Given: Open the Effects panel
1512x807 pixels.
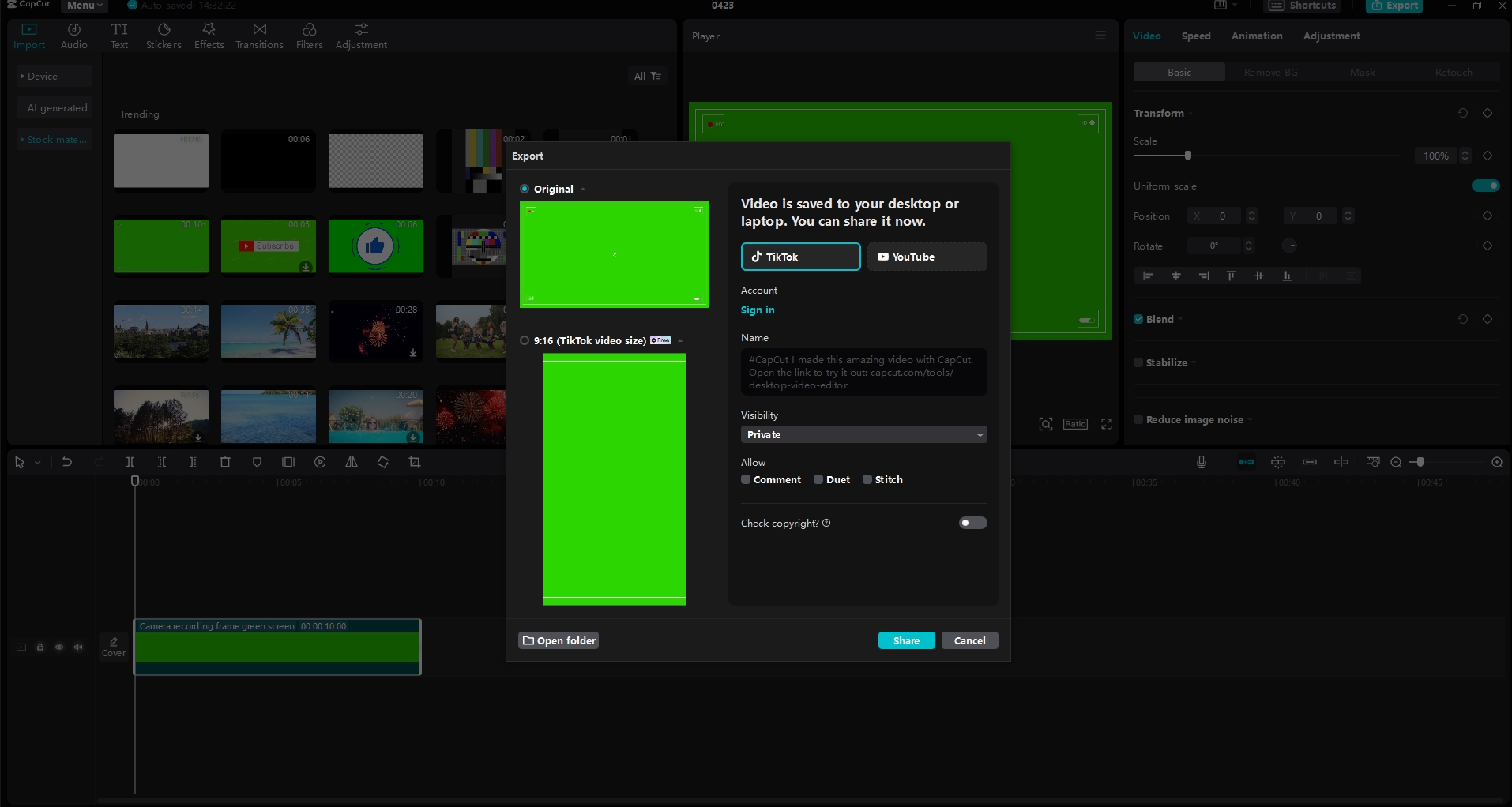Looking at the screenshot, I should click(x=209, y=35).
